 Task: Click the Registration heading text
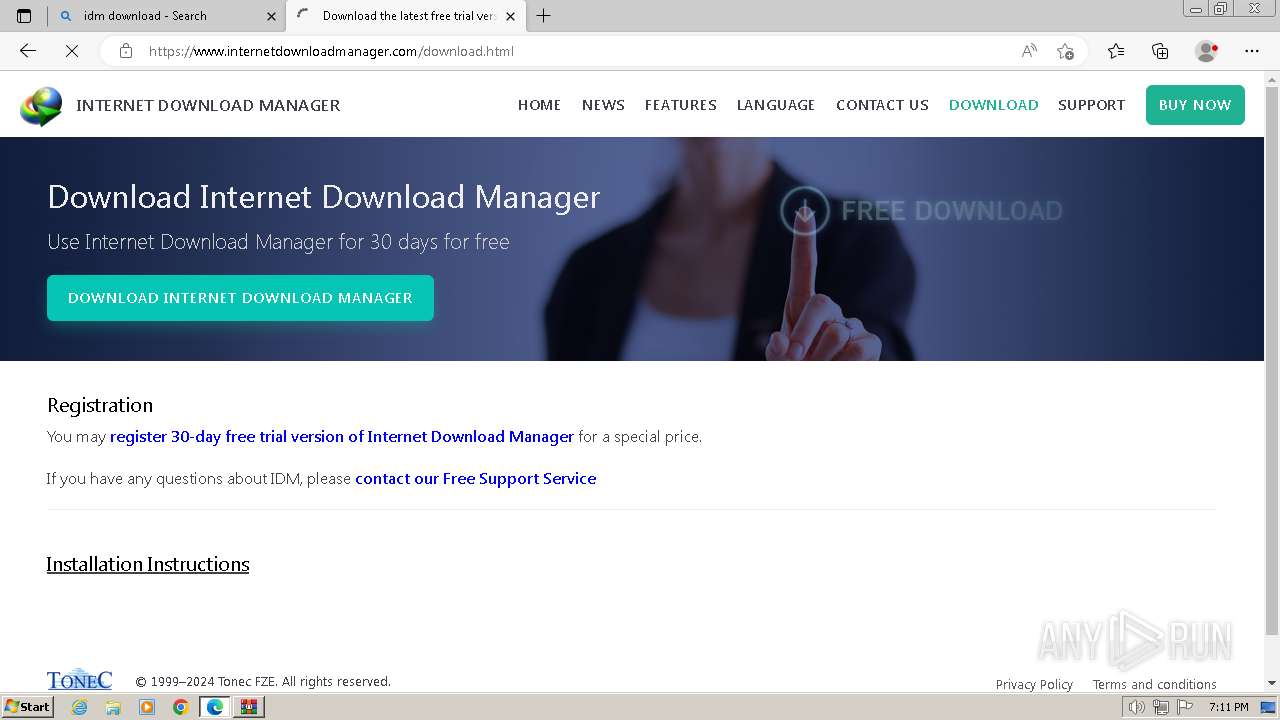[x=100, y=405]
